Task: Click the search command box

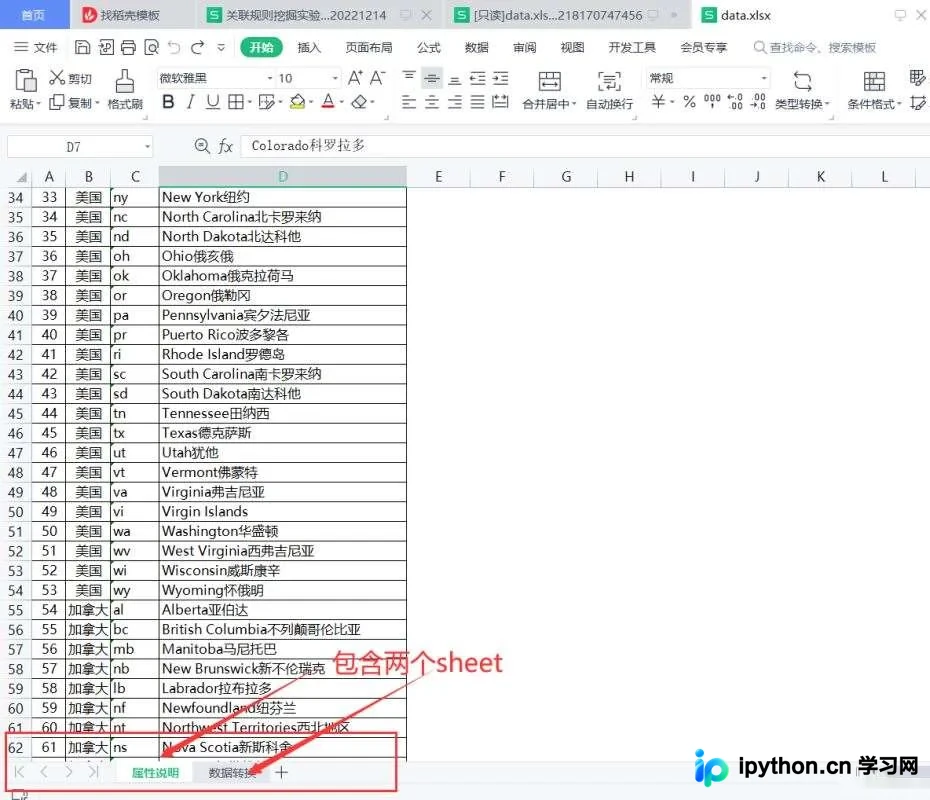Action: click(x=815, y=47)
